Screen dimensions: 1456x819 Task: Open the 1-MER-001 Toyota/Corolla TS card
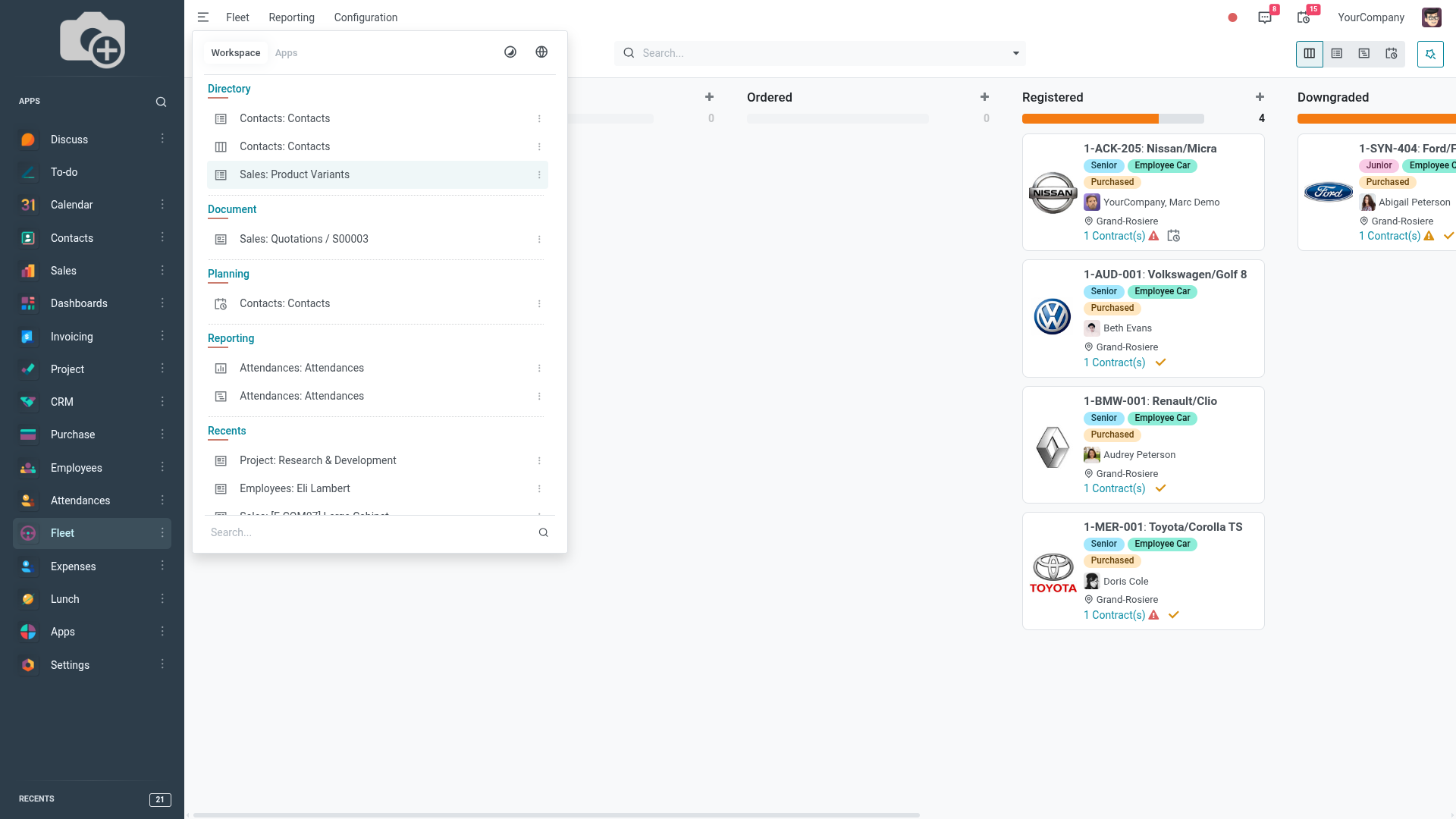pyautogui.click(x=1143, y=571)
